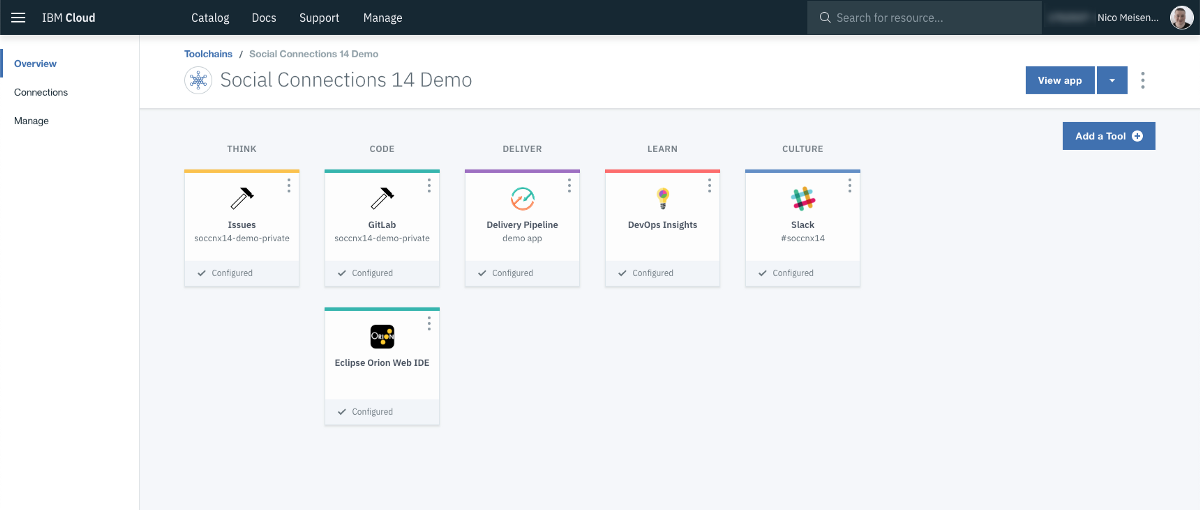Image resolution: width=1200 pixels, height=510 pixels.
Task: Select Connections in the sidebar
Action: (41, 92)
